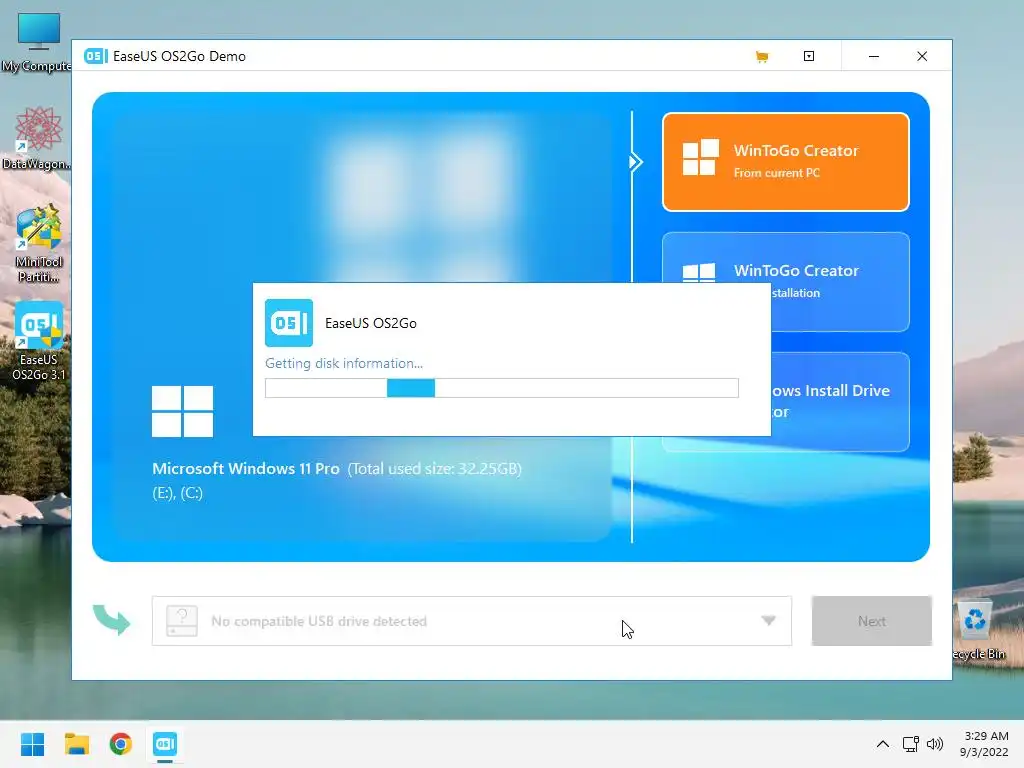Click the arrow marker beside WinToGo Creator
This screenshot has width=1024, height=768.
pos(635,162)
